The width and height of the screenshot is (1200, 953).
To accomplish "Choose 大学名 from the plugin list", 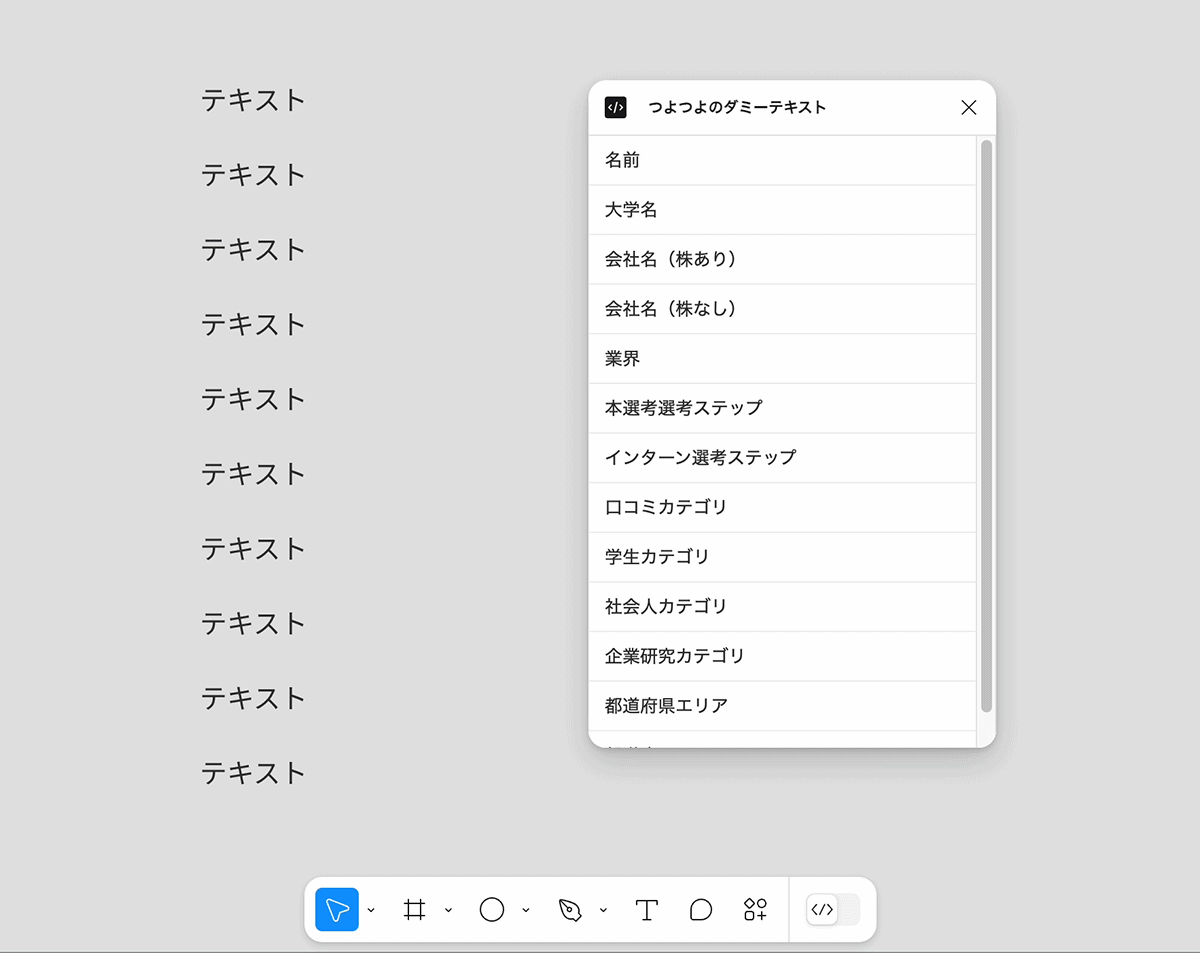I will click(782, 210).
